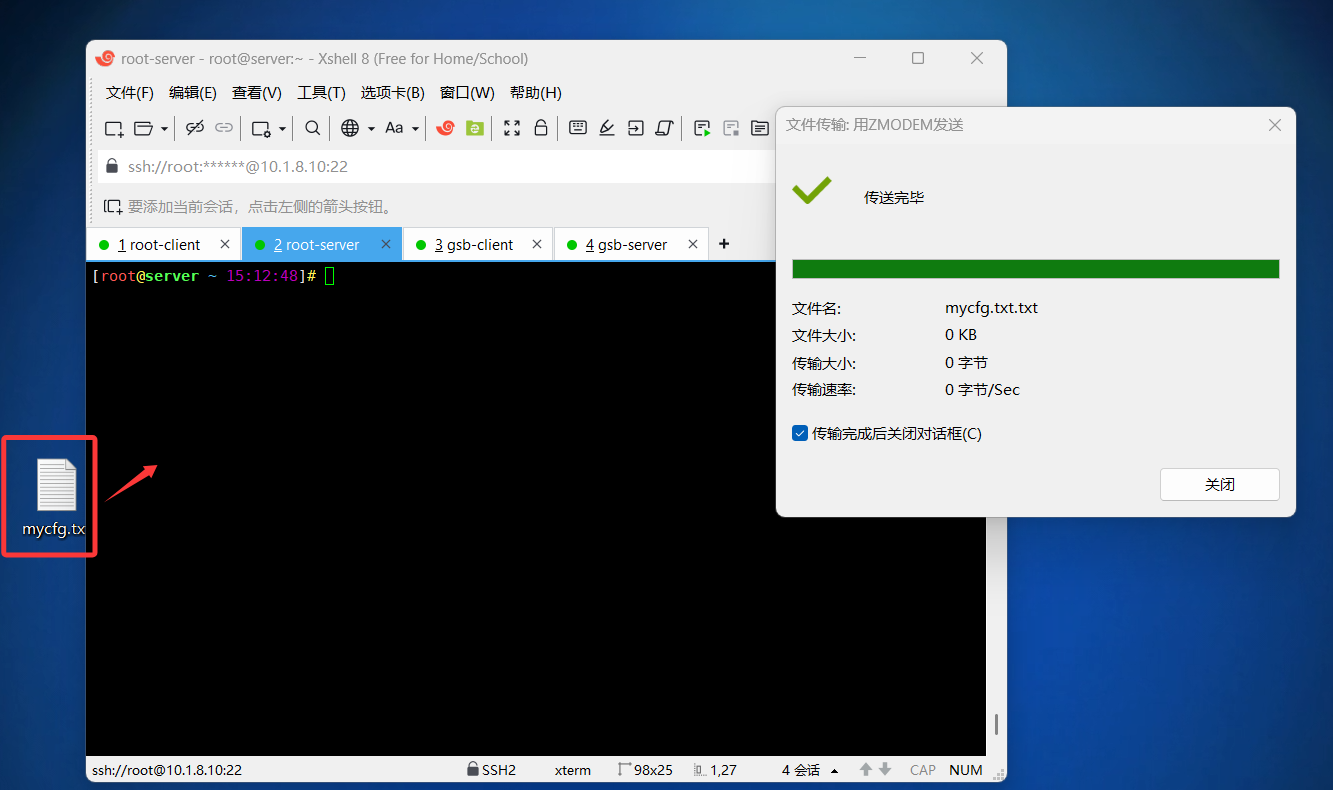Click the green checkmark completion icon
Viewport: 1333px width, 790px height.
[812, 189]
